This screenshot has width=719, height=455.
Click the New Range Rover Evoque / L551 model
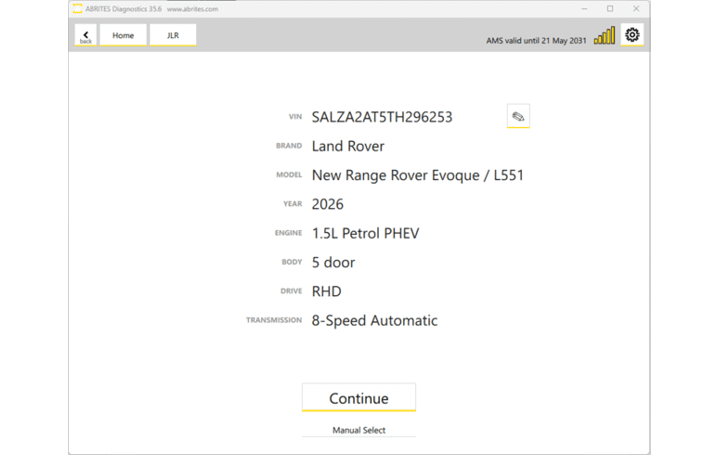point(418,175)
